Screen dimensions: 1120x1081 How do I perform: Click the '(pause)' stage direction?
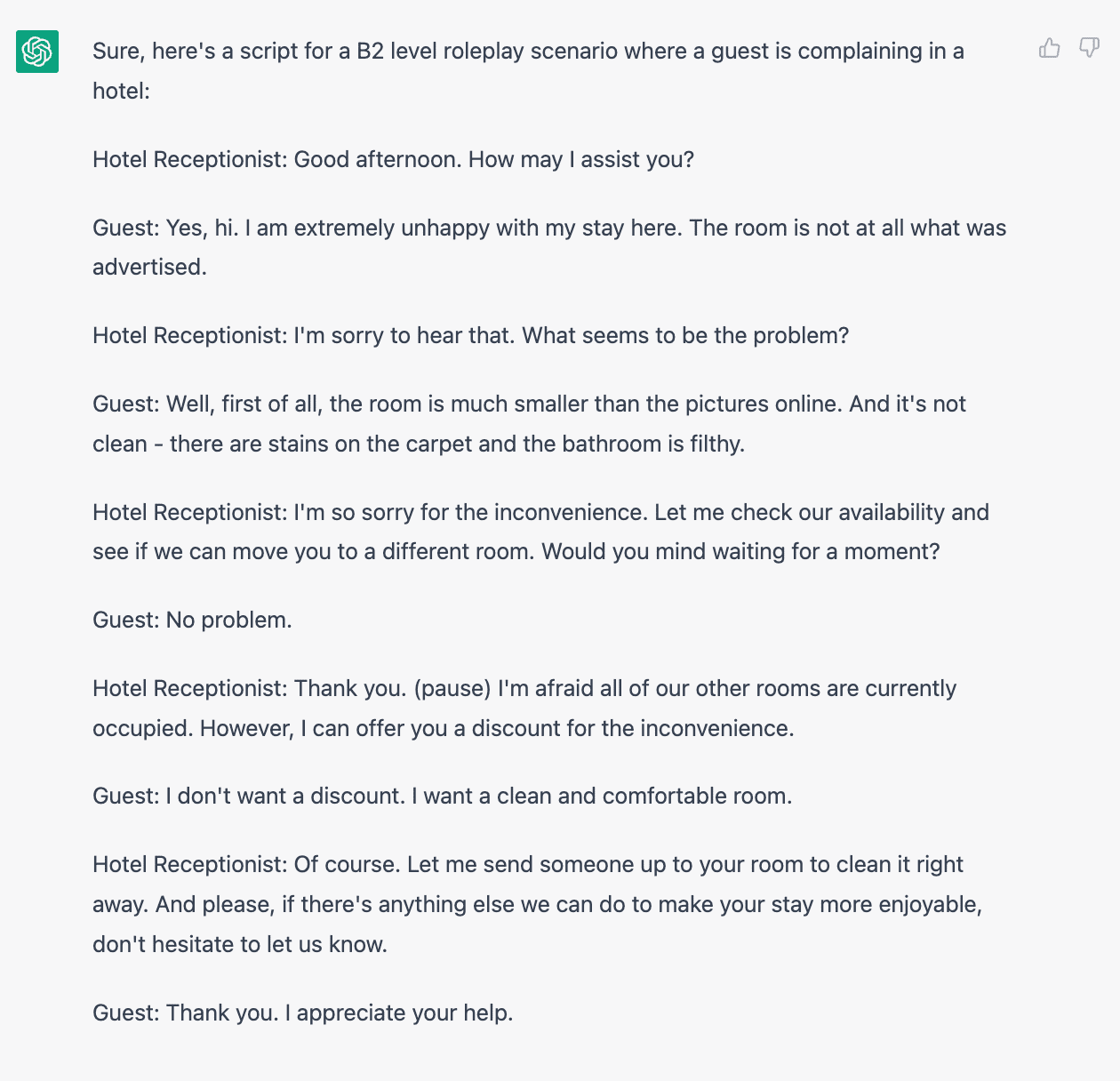click(452, 688)
